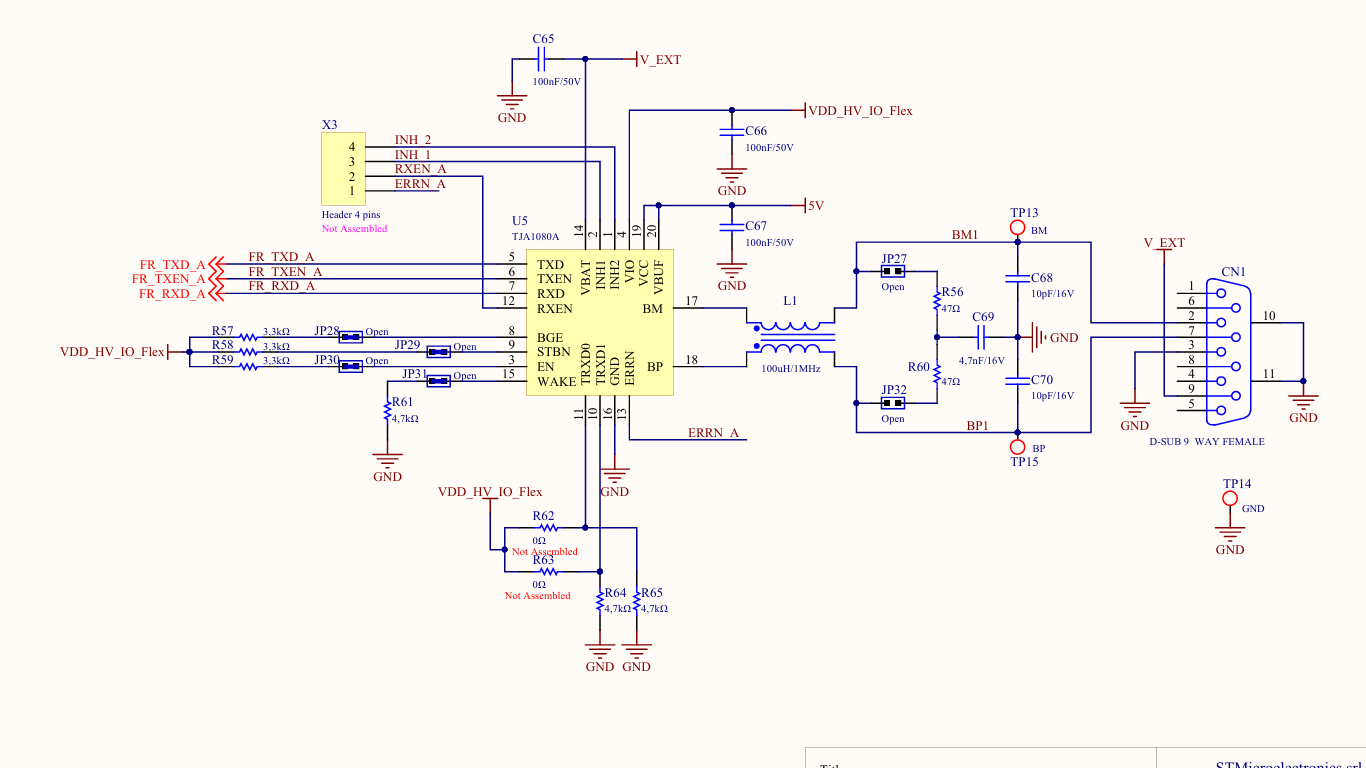Click the '100uH/1MHz' value text
Viewport: 1366px width, 768px height.
[791, 369]
